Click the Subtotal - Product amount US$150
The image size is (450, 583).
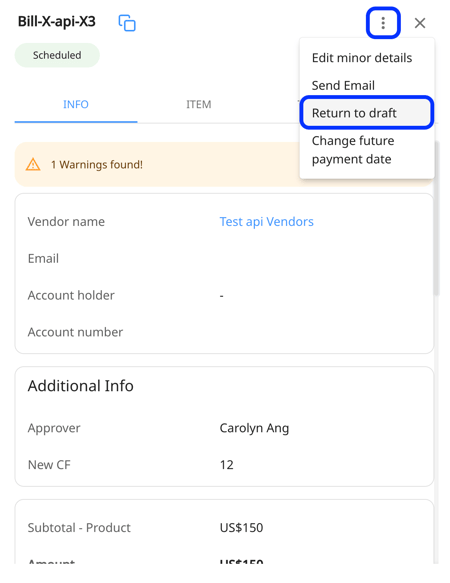pyautogui.click(x=241, y=528)
